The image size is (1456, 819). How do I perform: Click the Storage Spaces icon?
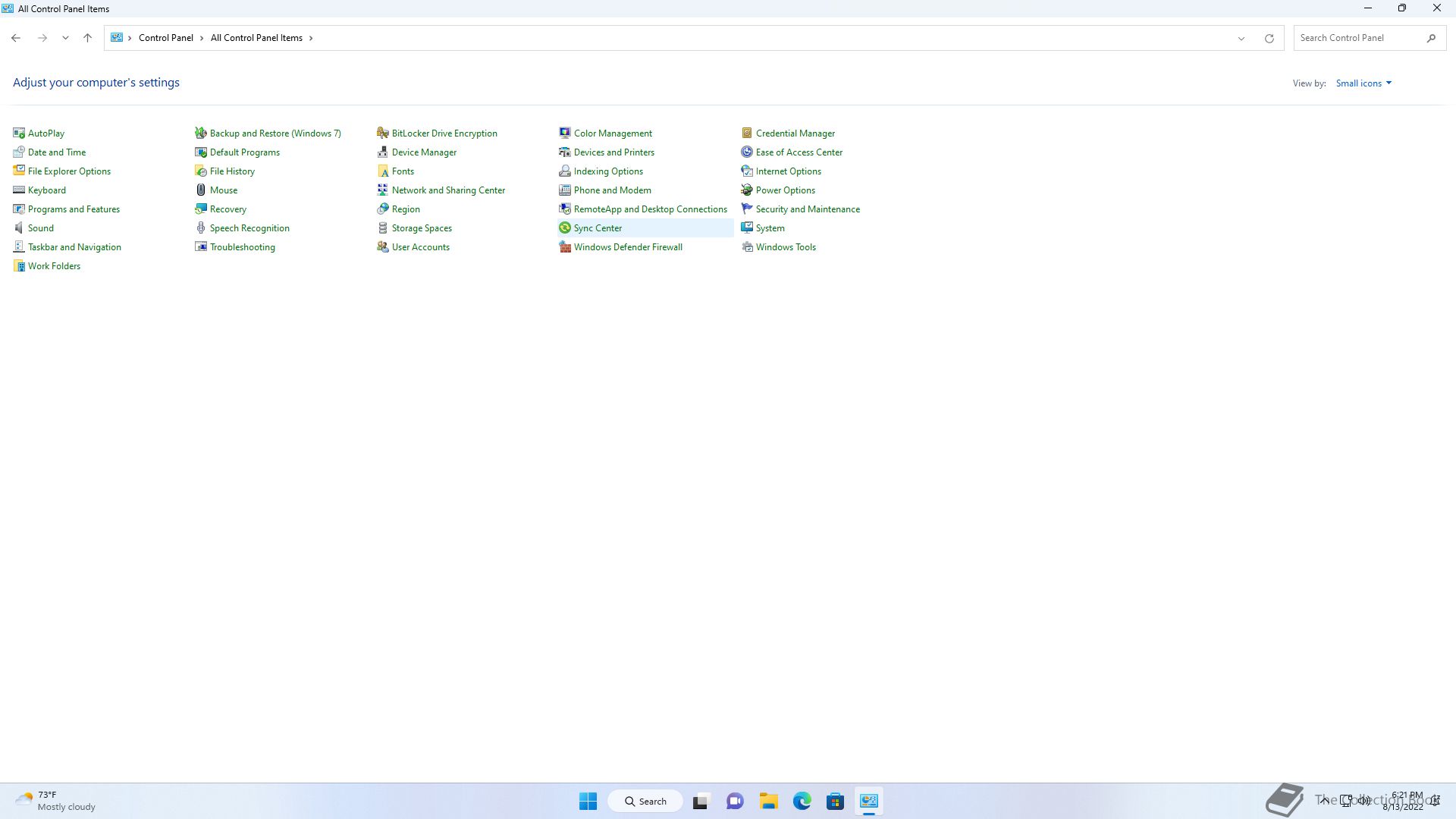pyautogui.click(x=383, y=227)
